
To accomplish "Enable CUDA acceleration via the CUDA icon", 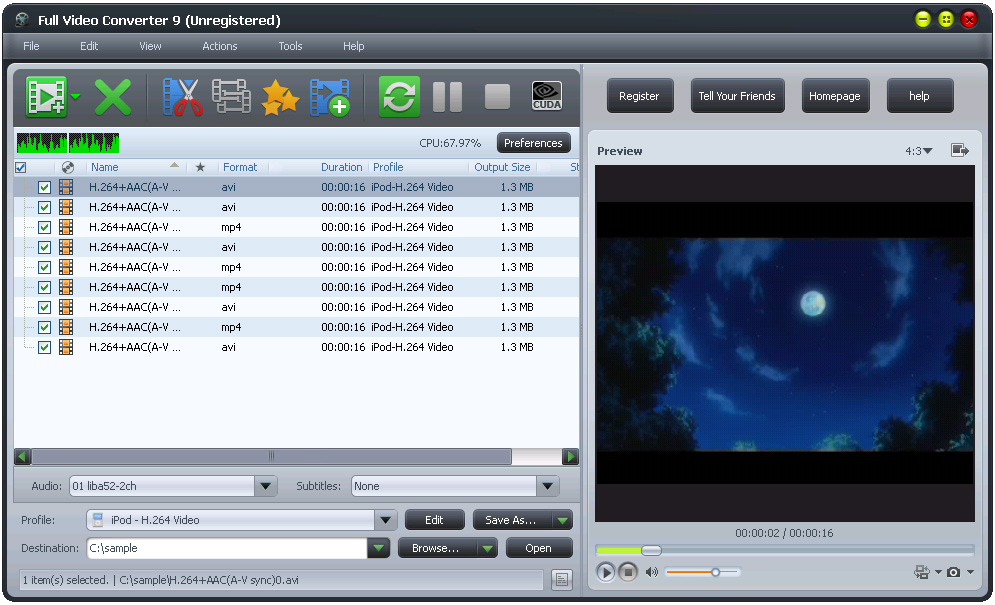I will click(546, 96).
